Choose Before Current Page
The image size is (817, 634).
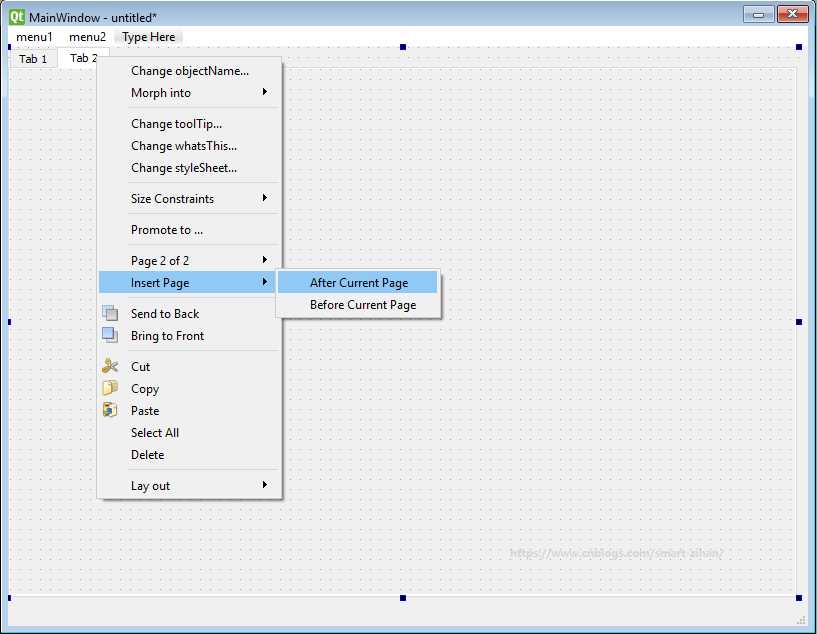pos(358,305)
